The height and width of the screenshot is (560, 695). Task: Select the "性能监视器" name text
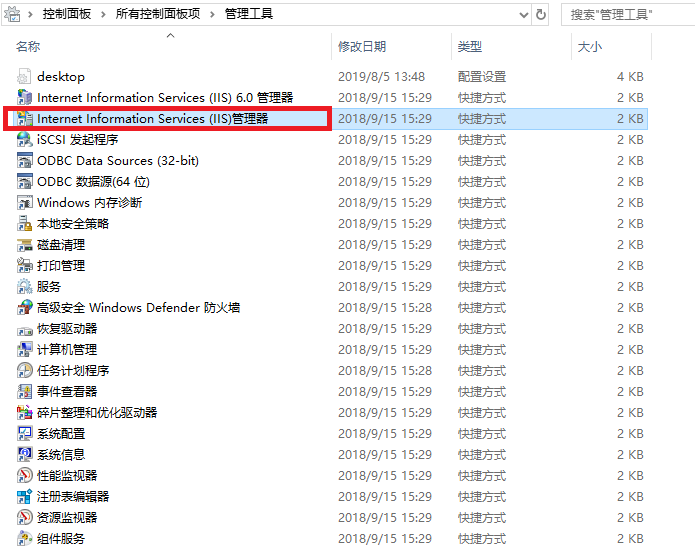click(x=67, y=475)
